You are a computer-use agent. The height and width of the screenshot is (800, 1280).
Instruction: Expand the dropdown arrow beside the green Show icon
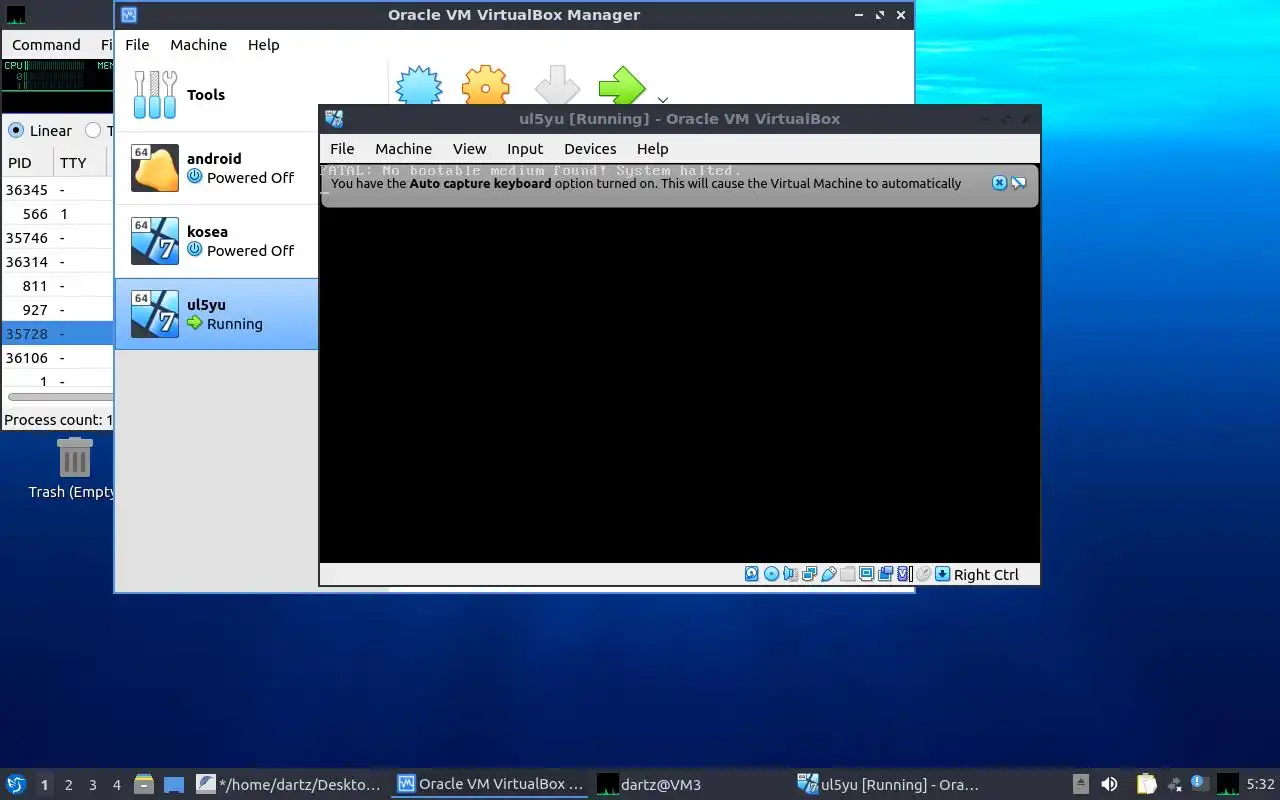tap(662, 99)
